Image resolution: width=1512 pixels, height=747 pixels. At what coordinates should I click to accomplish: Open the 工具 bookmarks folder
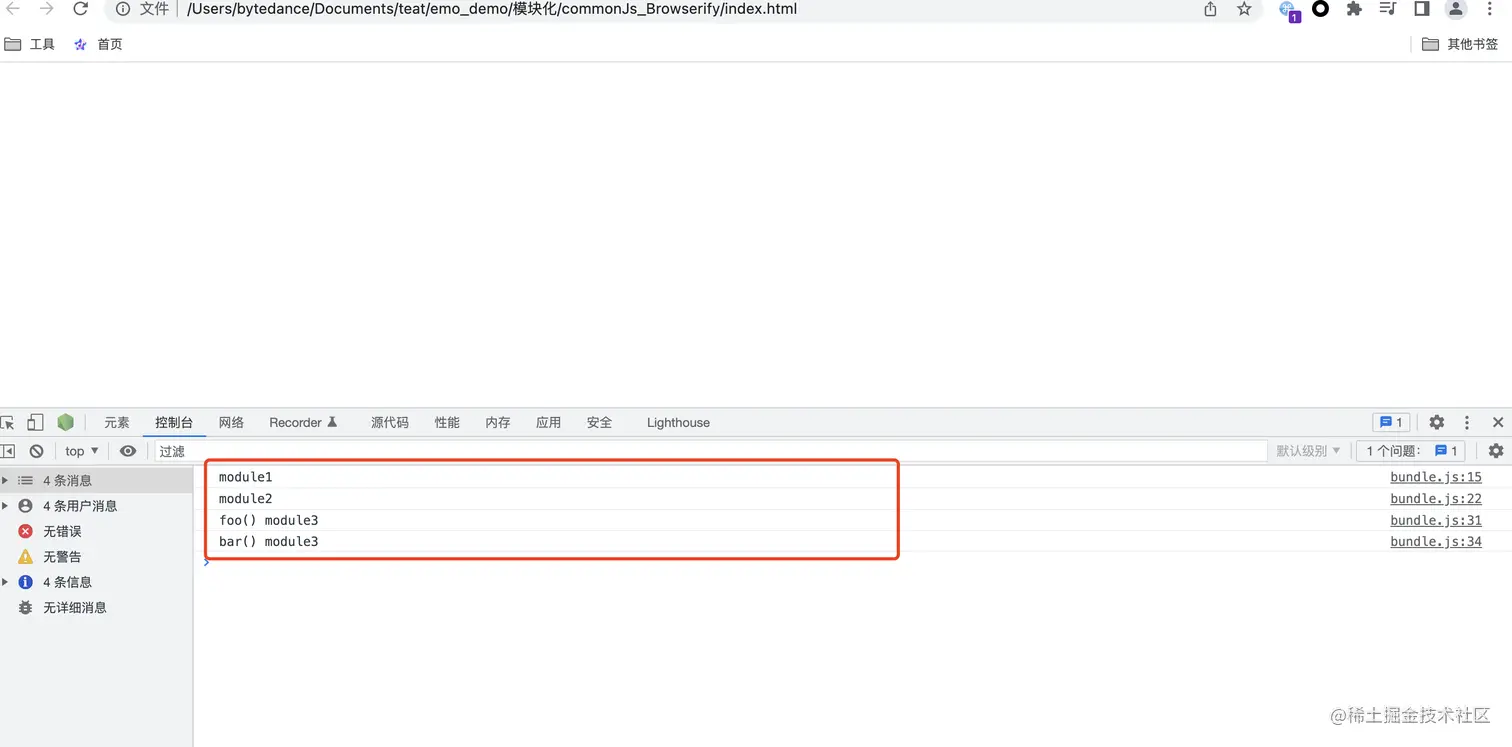click(x=30, y=44)
